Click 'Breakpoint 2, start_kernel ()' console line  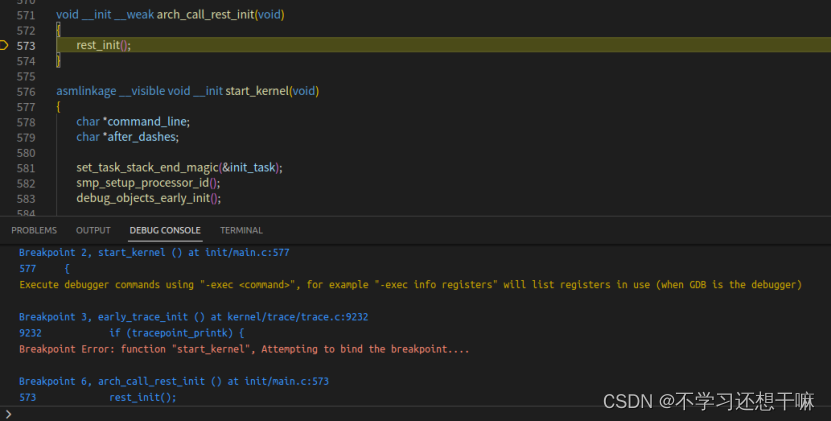coord(154,252)
